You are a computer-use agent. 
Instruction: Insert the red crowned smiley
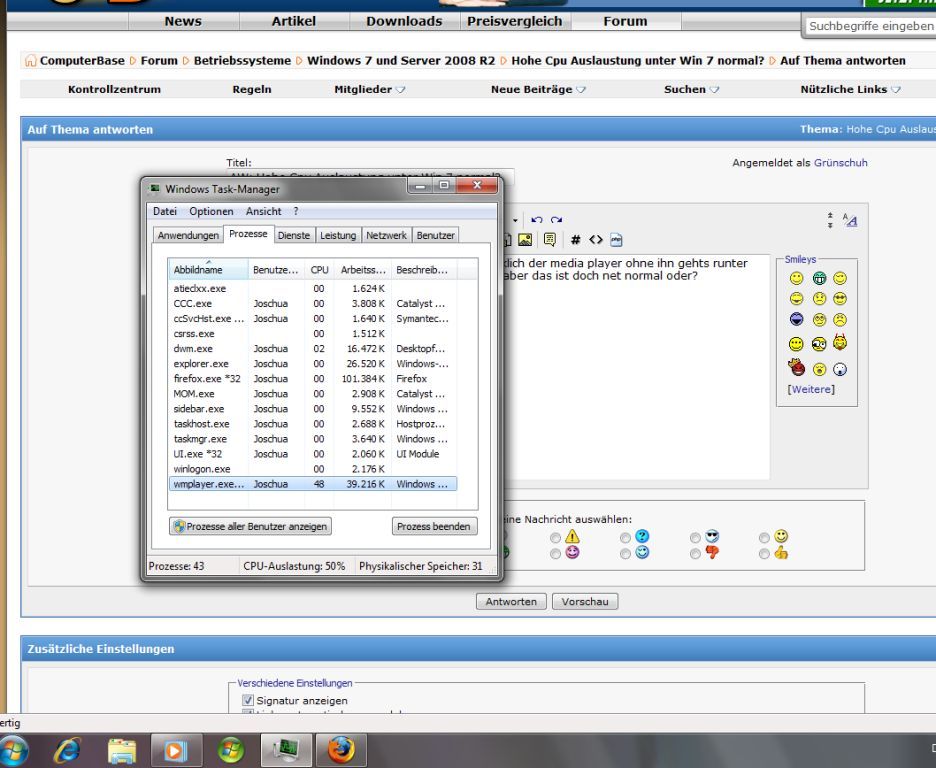pos(796,367)
